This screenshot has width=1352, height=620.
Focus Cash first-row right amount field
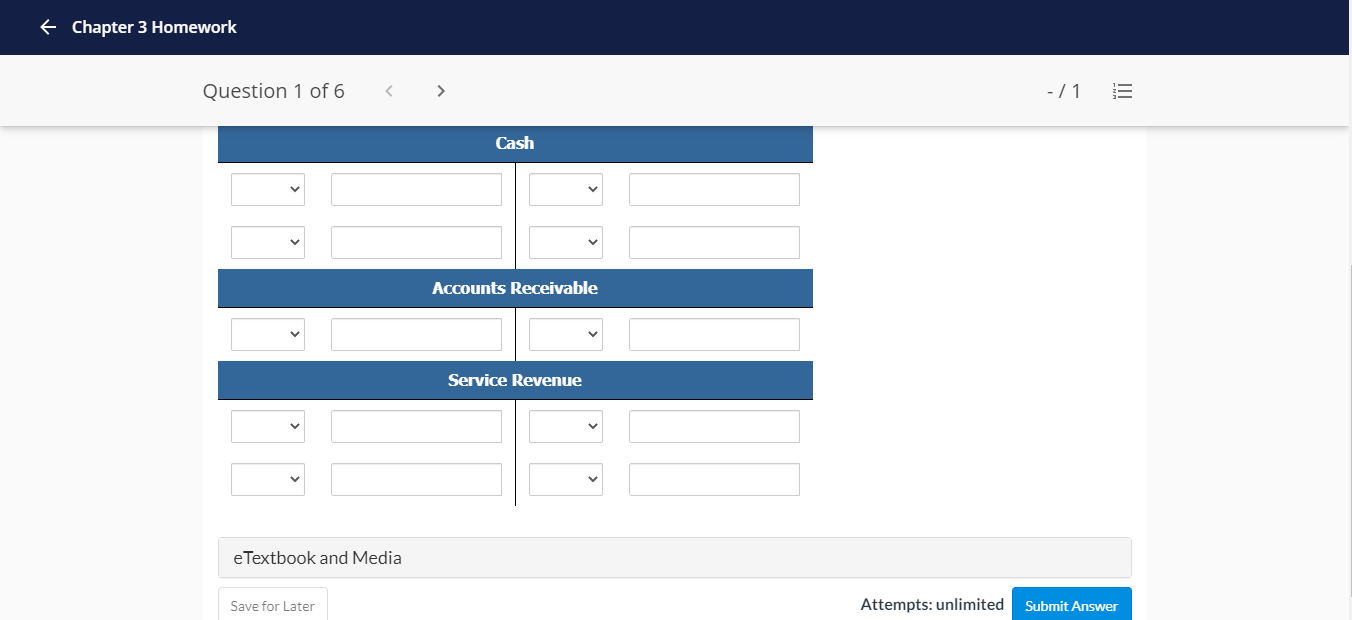coord(714,190)
